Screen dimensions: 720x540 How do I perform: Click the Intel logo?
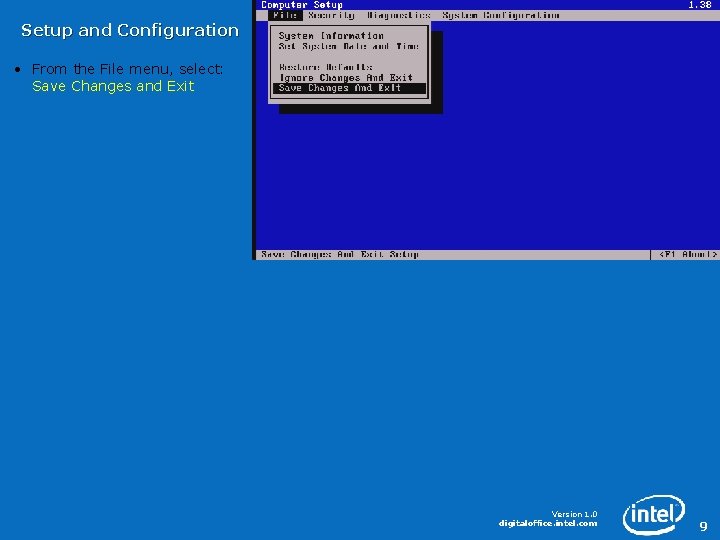click(653, 514)
